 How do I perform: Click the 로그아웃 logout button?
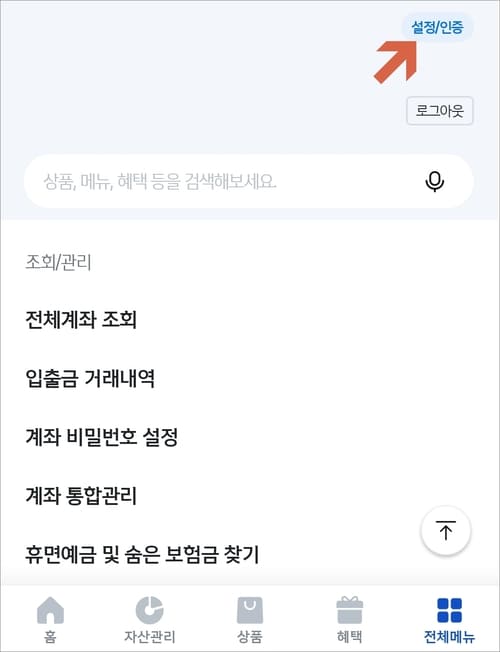pos(440,111)
